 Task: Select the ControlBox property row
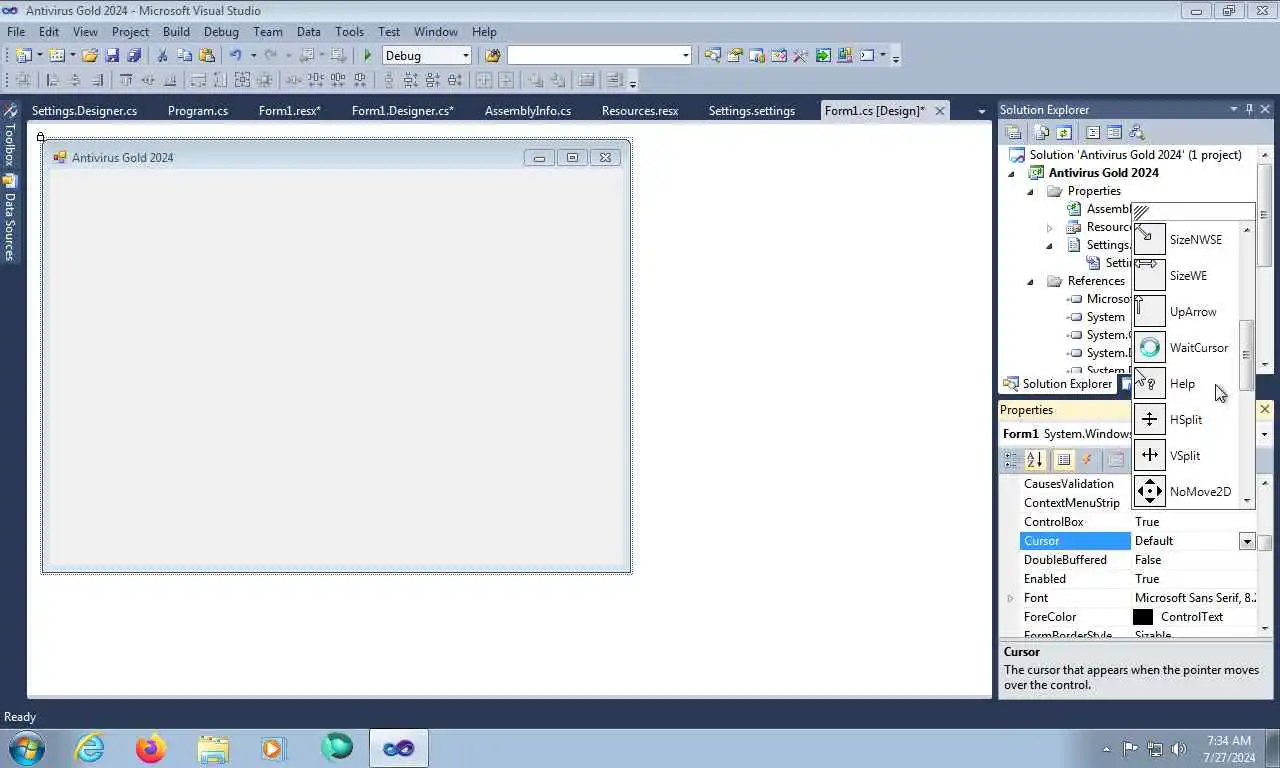coord(1138,522)
